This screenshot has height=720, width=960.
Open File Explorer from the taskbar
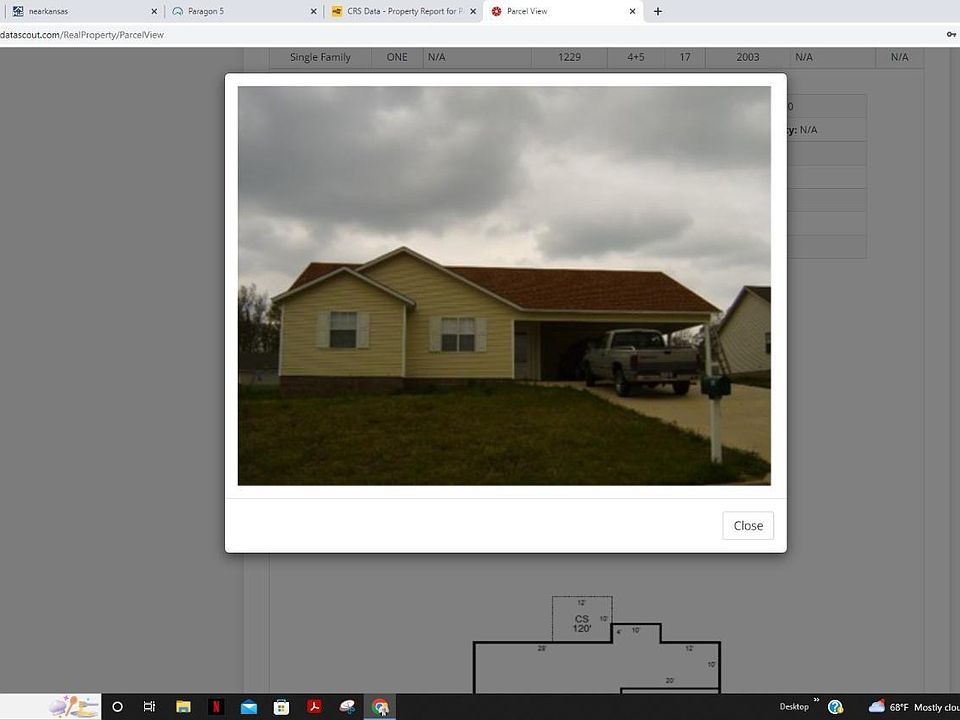pos(183,707)
